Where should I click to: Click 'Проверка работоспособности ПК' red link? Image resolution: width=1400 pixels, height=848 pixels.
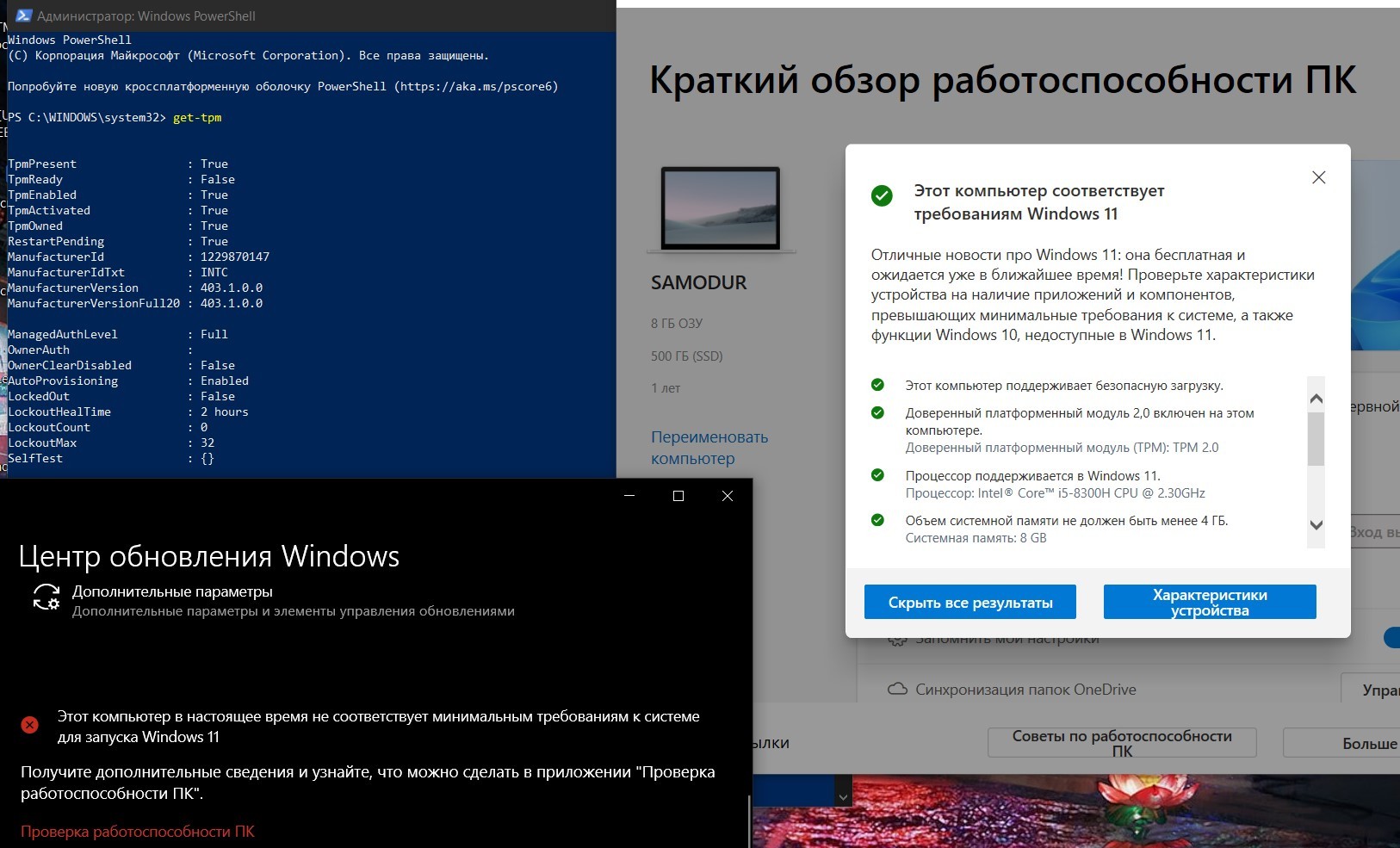click(138, 832)
